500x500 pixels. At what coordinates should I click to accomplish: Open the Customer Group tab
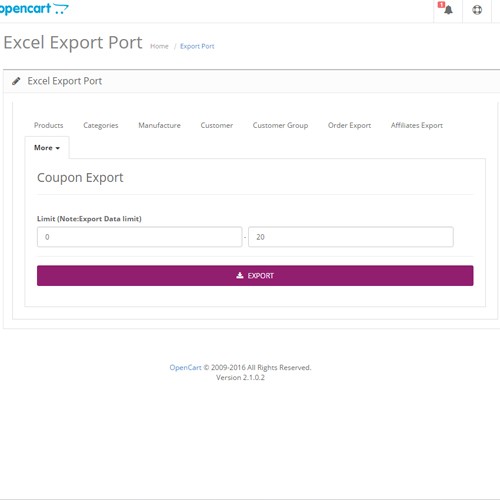(280, 125)
